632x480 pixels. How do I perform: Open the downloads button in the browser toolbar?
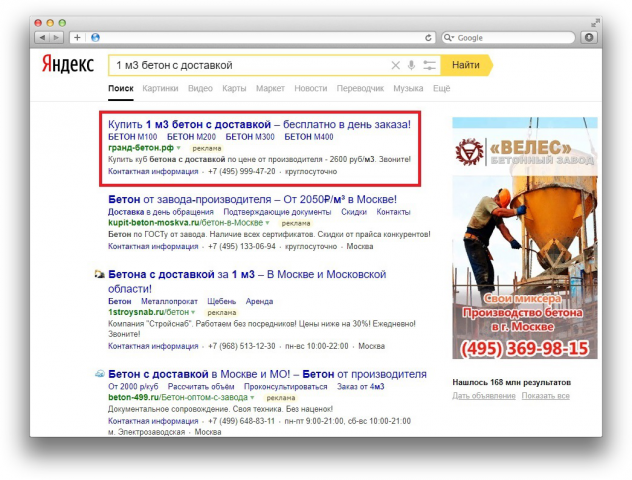(x=588, y=37)
